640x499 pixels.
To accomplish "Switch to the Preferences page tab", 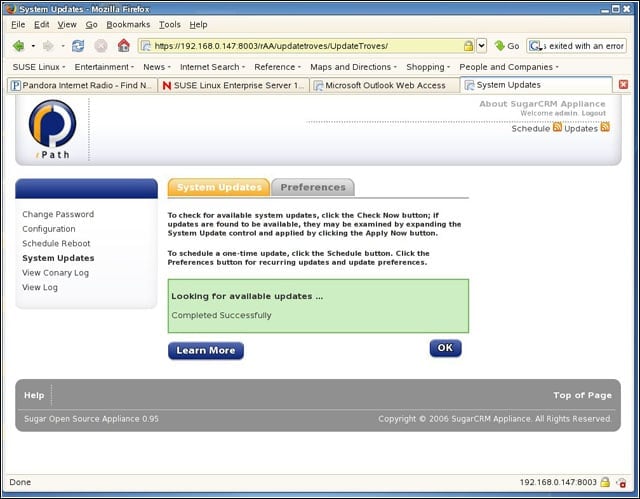I will pyautogui.click(x=313, y=187).
